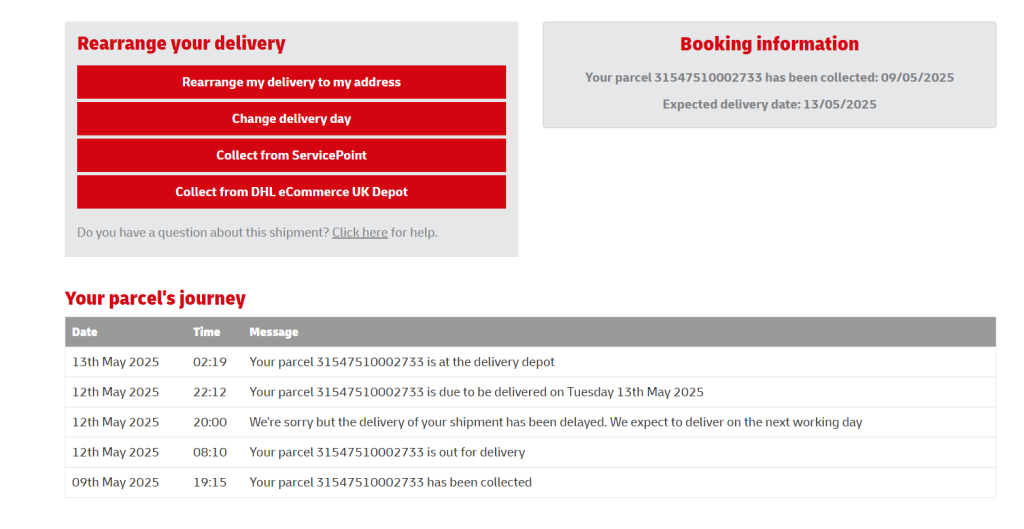
Task: Click the 'has been collected' journey row
Action: (x=530, y=482)
